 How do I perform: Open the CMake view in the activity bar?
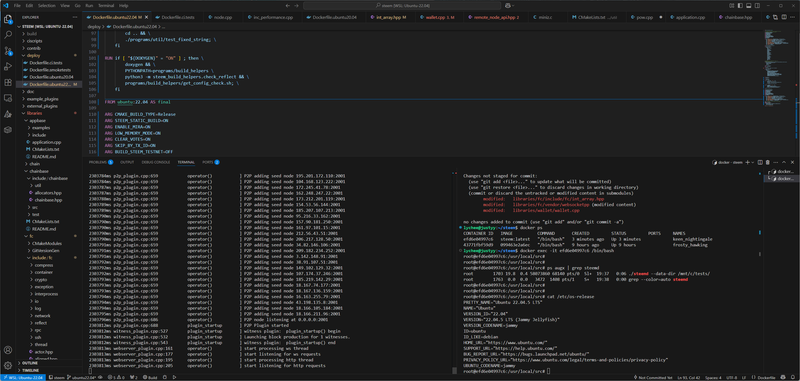(x=8, y=114)
